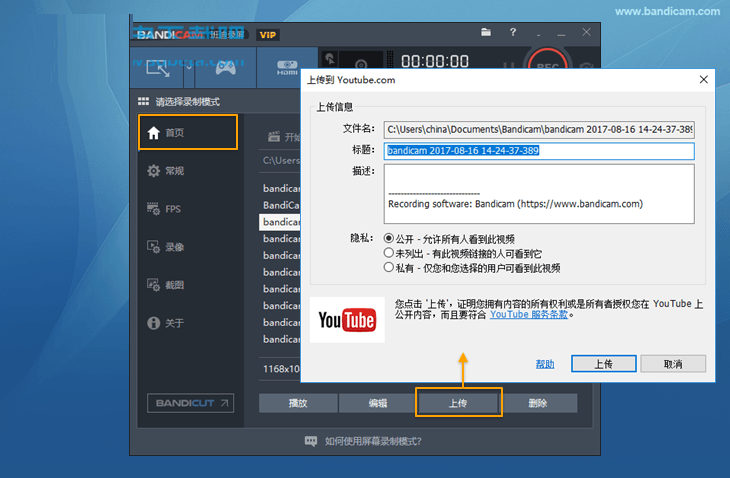Screen dimensions: 730x478
Task: Click 上传 button in YouTube dialog
Action: 603,364
